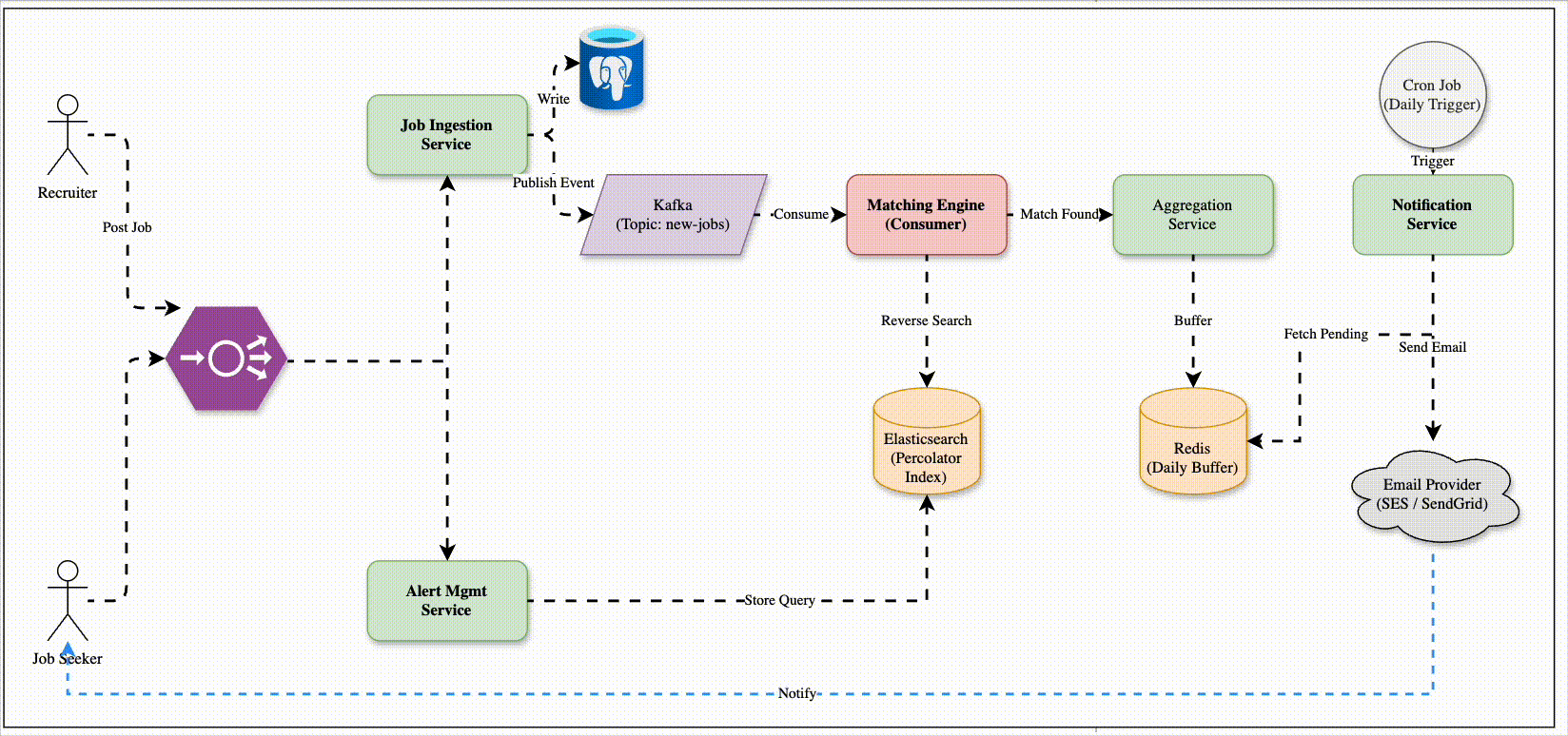1568x736 pixels.
Task: Click the load balancer hexagon icon
Action: (226, 358)
